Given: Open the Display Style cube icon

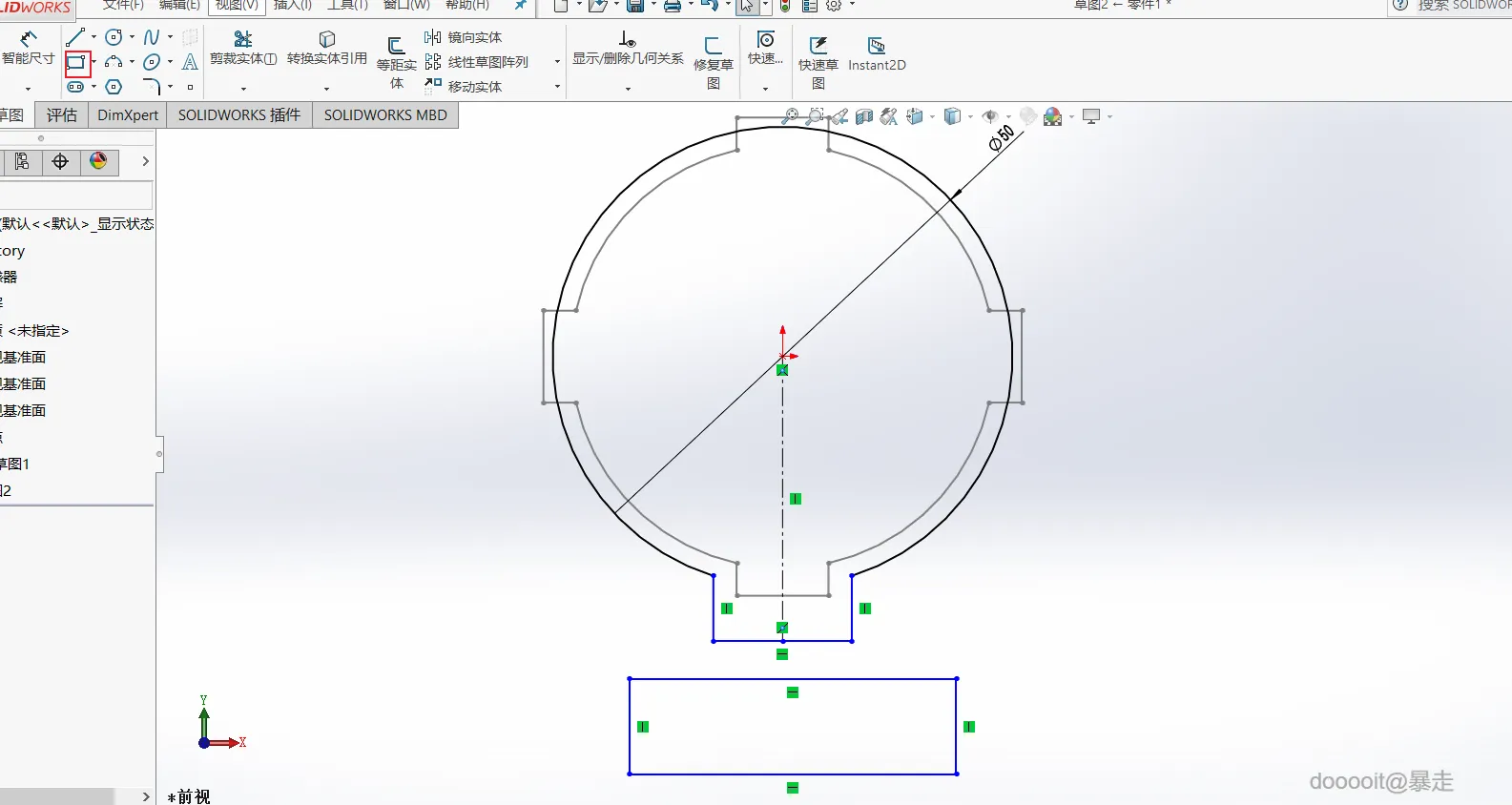Looking at the screenshot, I should pos(952,116).
